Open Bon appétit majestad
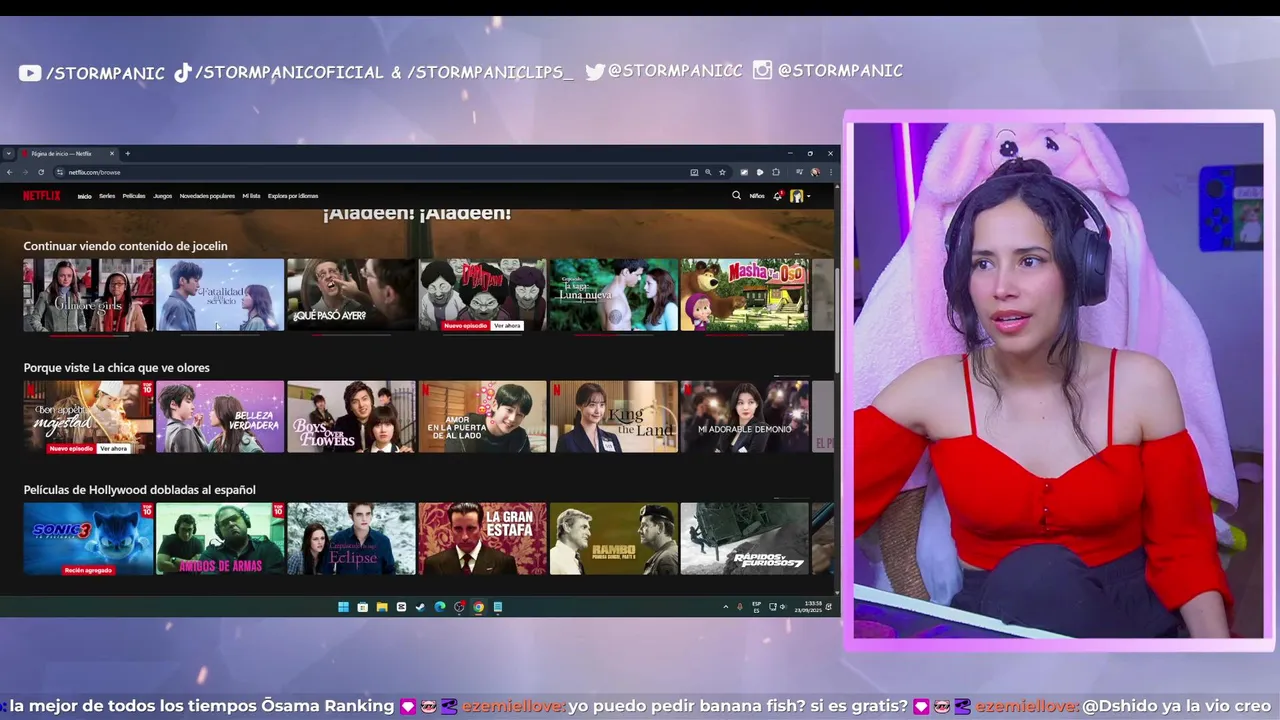Image resolution: width=1280 pixels, height=720 pixels. pos(88,416)
